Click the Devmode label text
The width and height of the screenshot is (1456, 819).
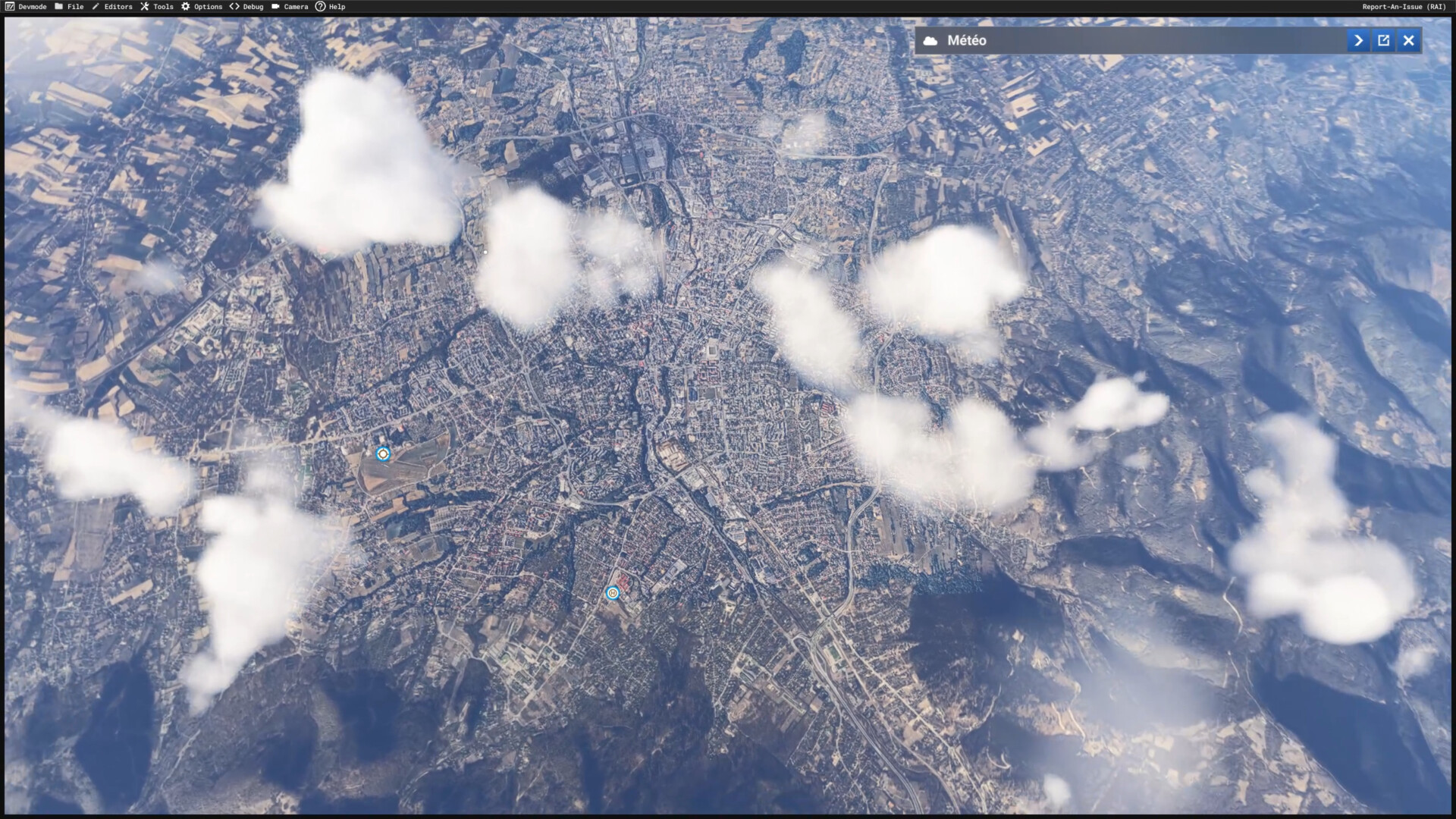click(33, 6)
